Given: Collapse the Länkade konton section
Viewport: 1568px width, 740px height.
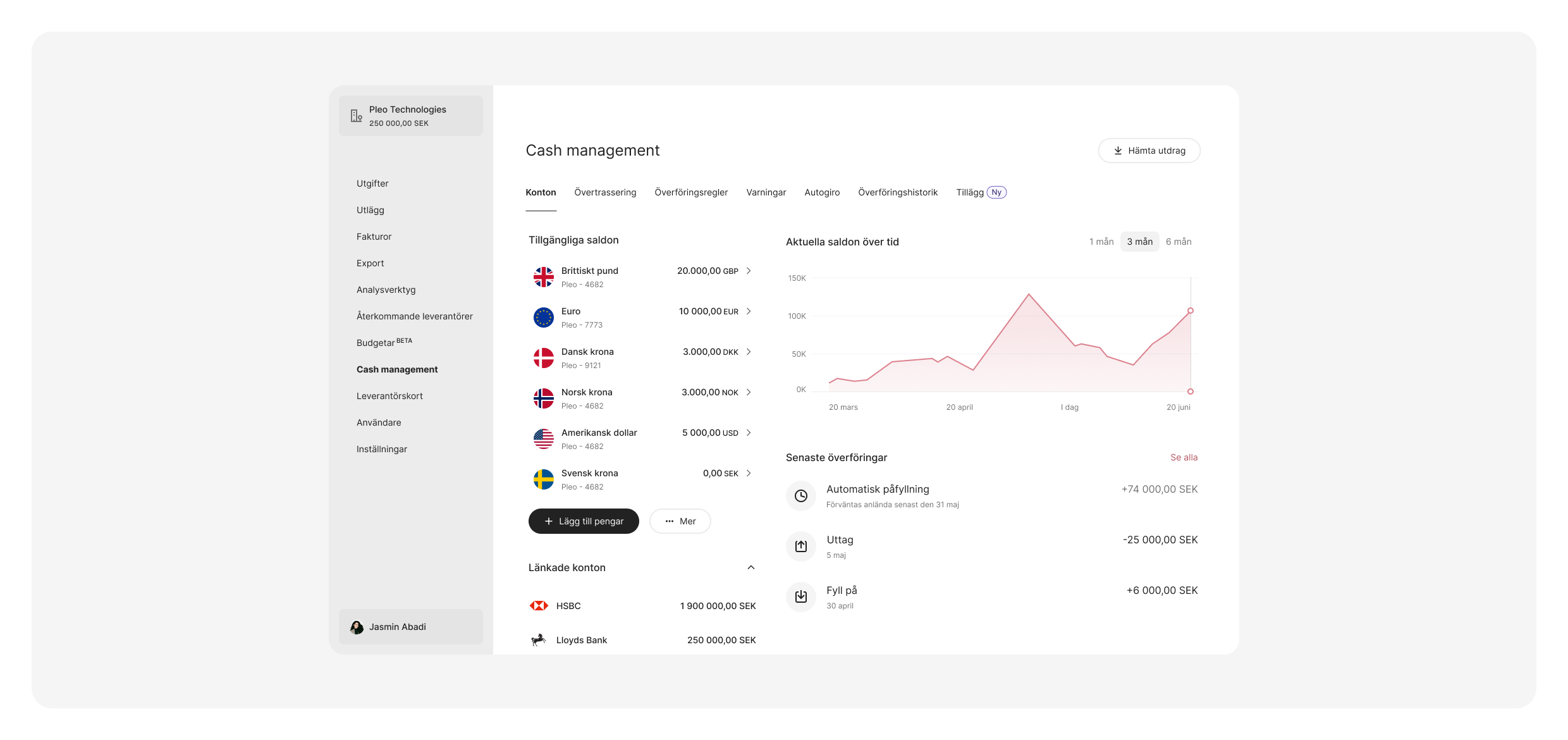Looking at the screenshot, I should (750, 567).
